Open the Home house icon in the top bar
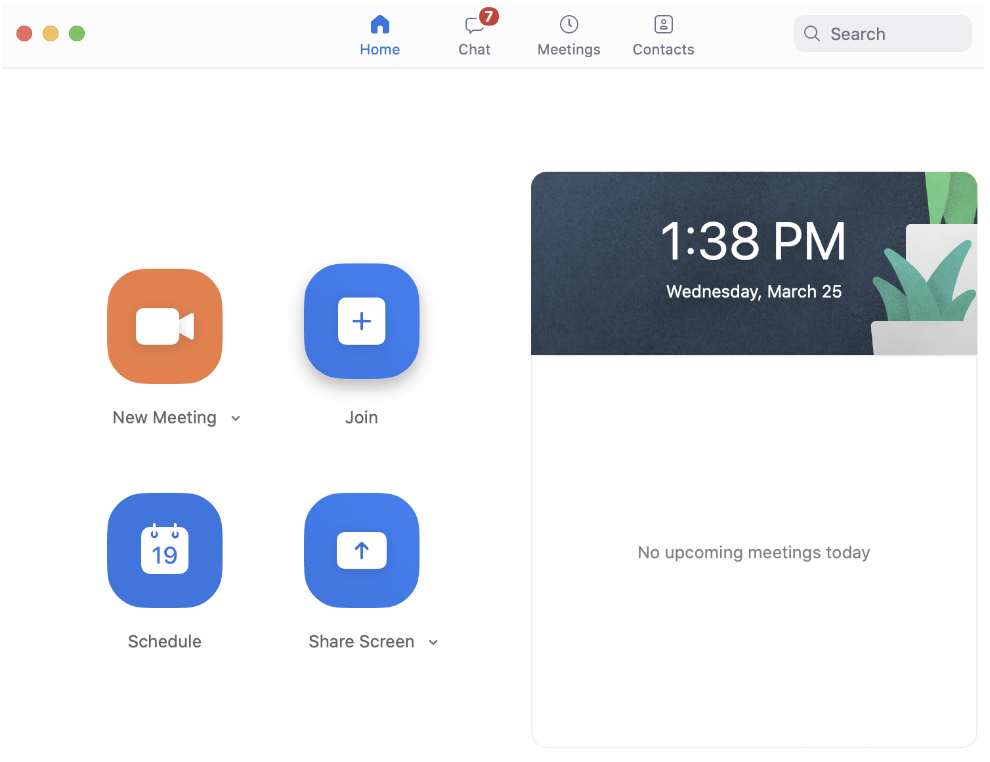 [x=379, y=25]
